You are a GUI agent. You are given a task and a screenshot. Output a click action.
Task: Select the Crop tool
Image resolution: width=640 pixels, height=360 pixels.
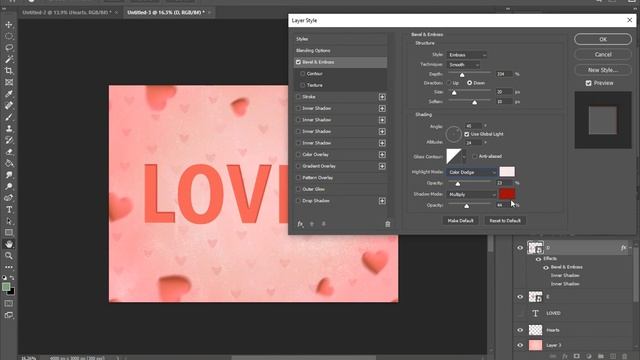[x=9, y=71]
